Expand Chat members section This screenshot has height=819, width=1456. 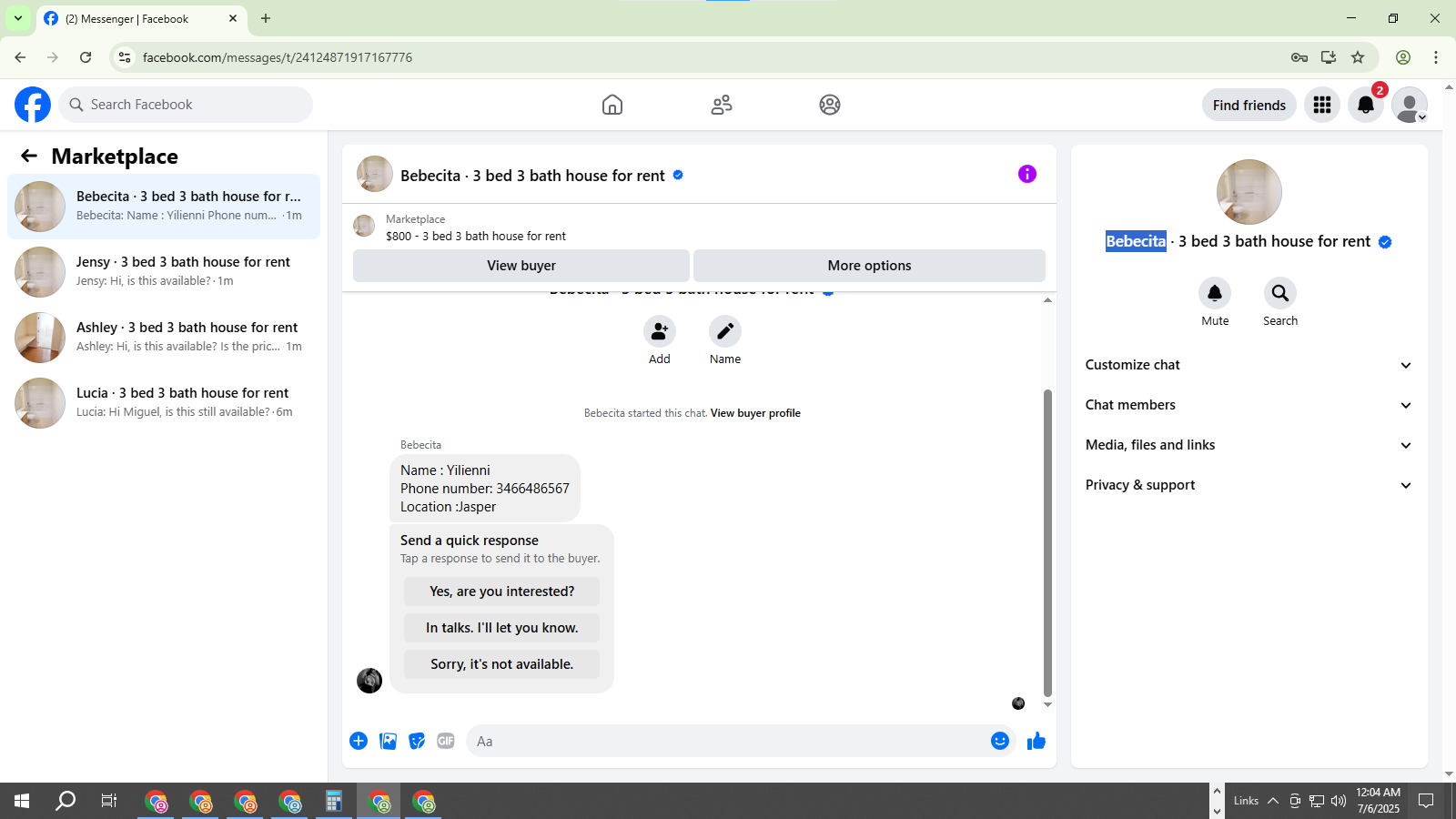tap(1249, 405)
